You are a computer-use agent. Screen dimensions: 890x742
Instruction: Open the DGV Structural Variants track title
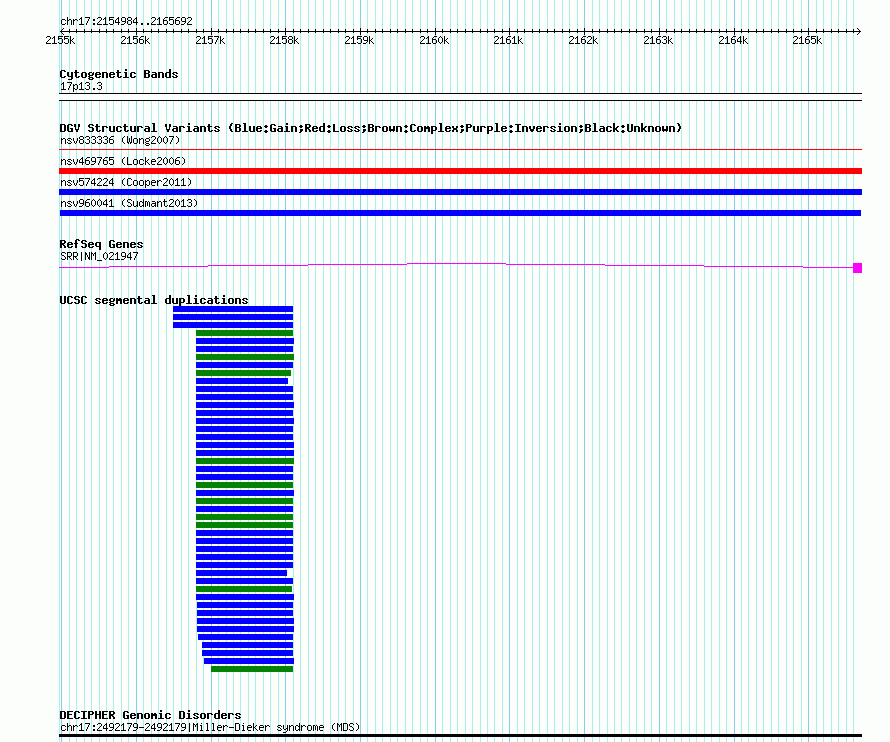tap(371, 128)
